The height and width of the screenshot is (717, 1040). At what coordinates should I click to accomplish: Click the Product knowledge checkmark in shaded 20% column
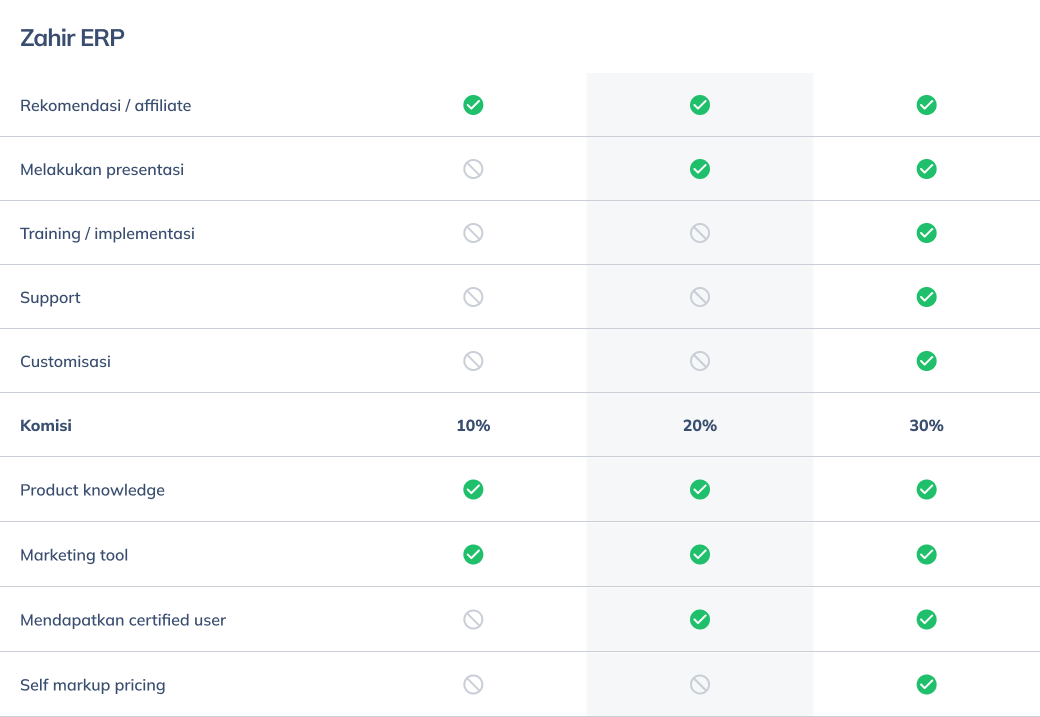pos(700,489)
